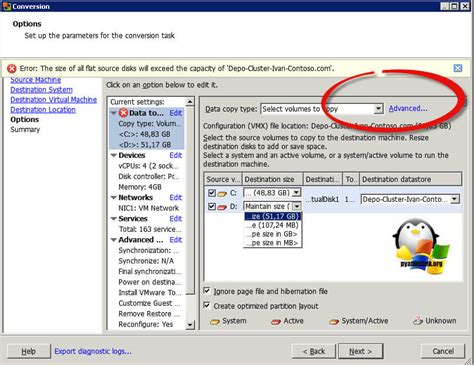Collapse the Devices section
This screenshot has height=365, width=474.
pyautogui.click(x=114, y=155)
